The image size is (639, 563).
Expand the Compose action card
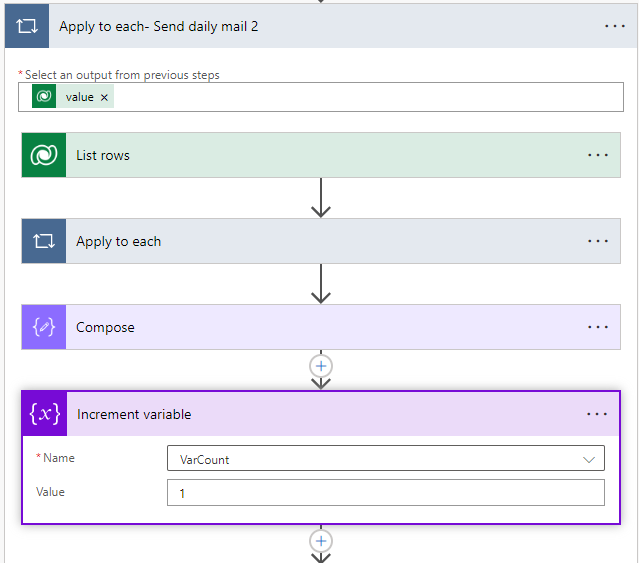click(x=320, y=327)
